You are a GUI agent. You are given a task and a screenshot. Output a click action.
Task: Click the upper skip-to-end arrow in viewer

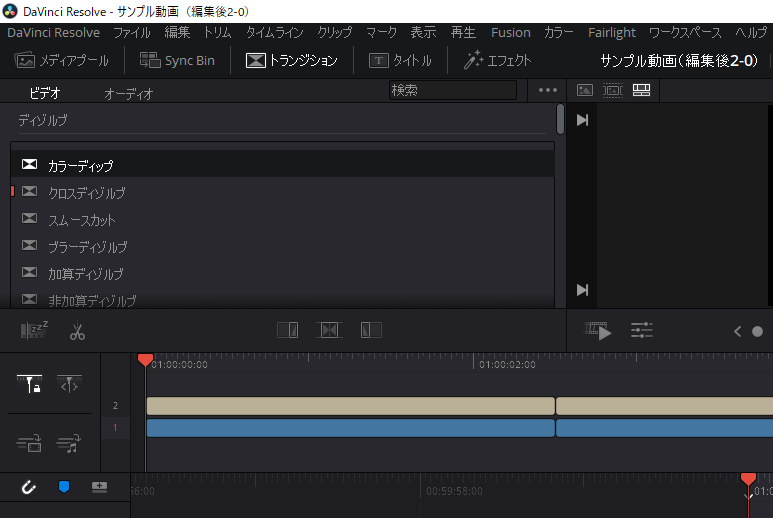pyautogui.click(x=582, y=120)
